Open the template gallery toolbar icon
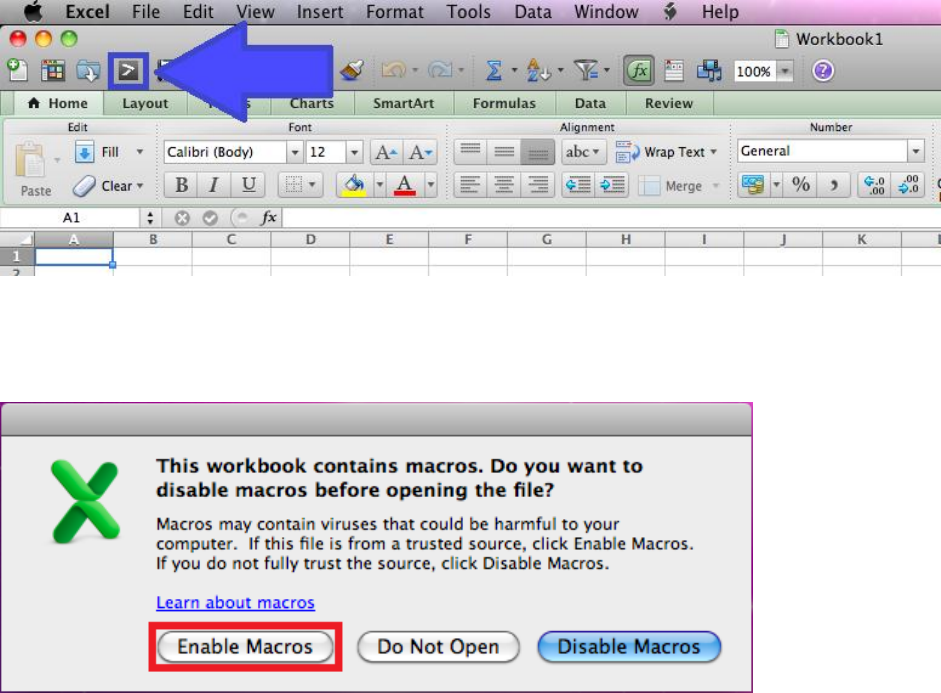941x693 pixels. click(53, 71)
